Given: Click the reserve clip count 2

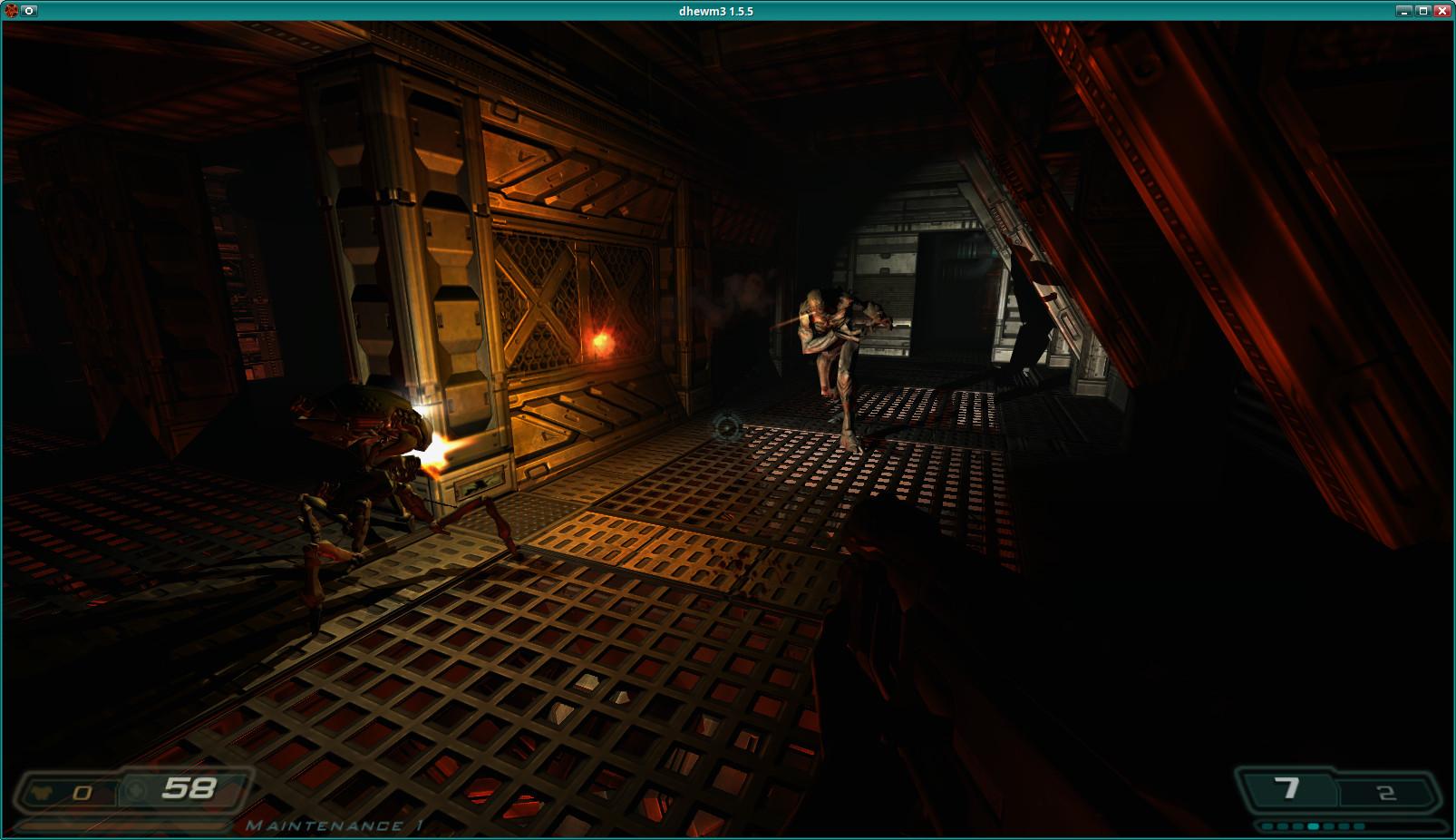Looking at the screenshot, I should [1385, 792].
